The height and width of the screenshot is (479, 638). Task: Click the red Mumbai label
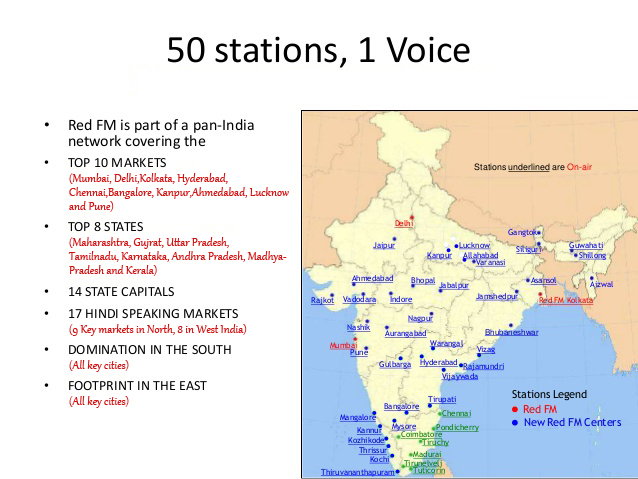(x=343, y=346)
